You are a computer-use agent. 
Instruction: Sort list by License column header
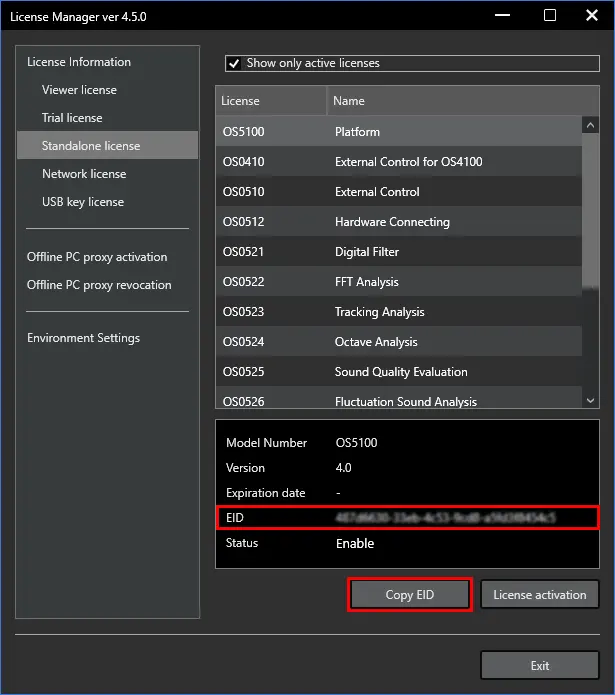[270, 101]
